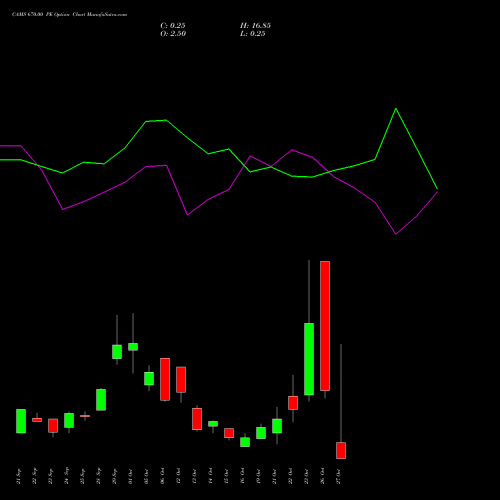Image resolution: width=500 pixels, height=500 pixels.
Task: Click the '16 Oct' date axis label
Action: (x=243, y=476)
